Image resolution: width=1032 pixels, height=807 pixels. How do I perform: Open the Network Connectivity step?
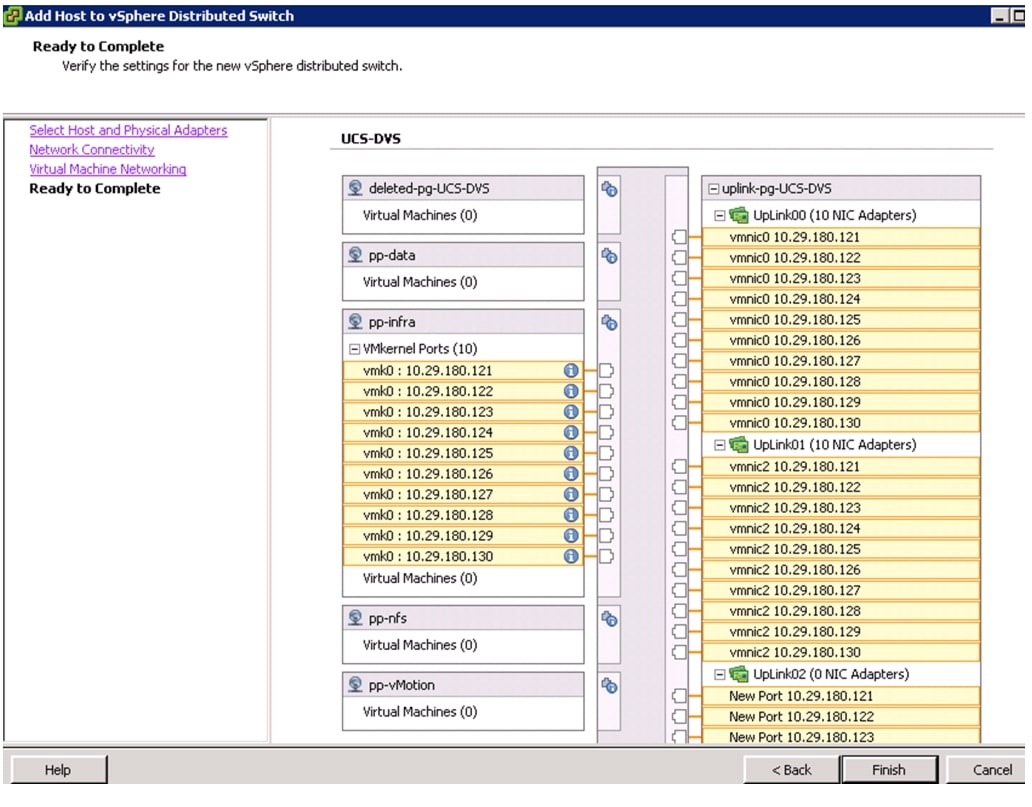tap(91, 149)
